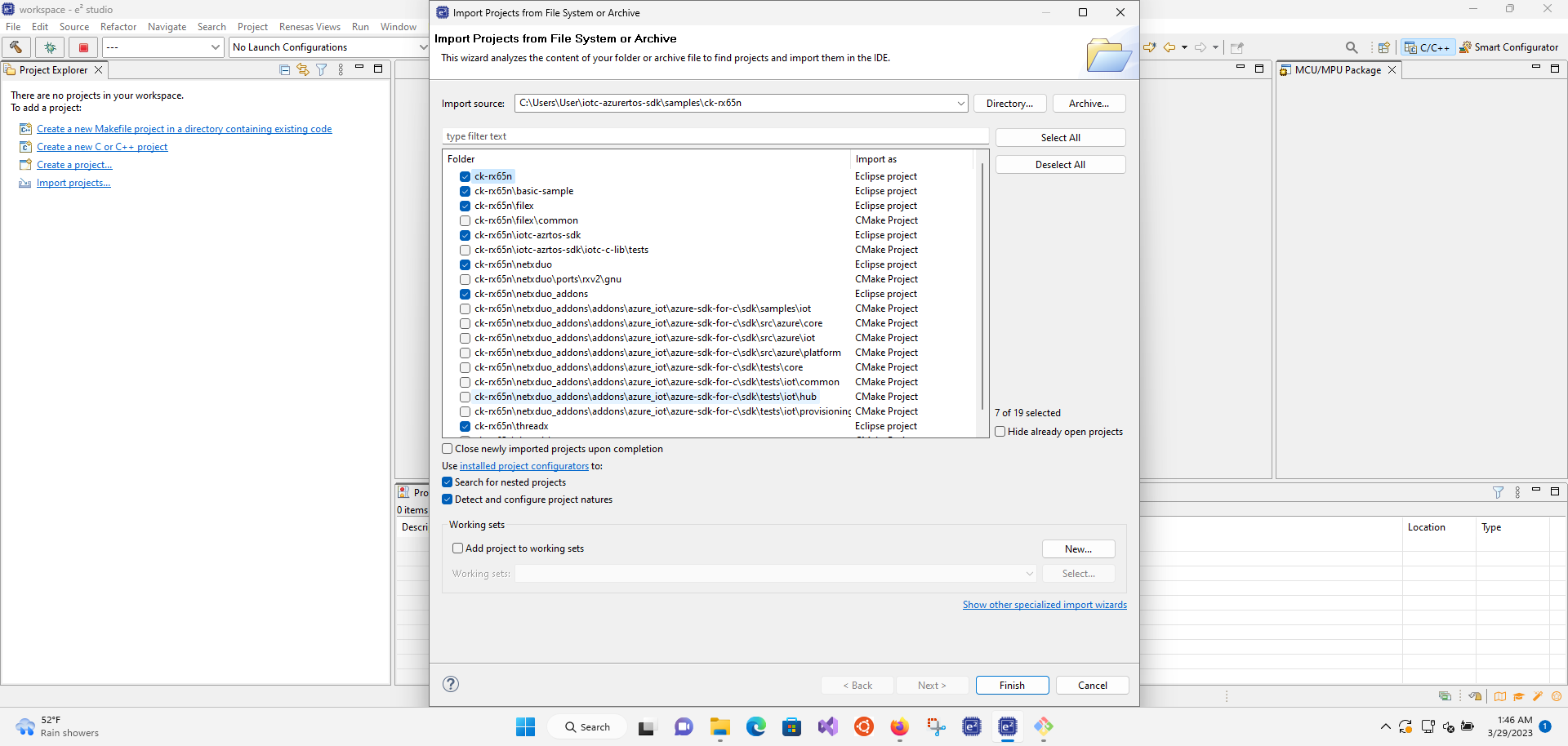
Task: Open the Renesas Views menu
Action: tap(310, 27)
